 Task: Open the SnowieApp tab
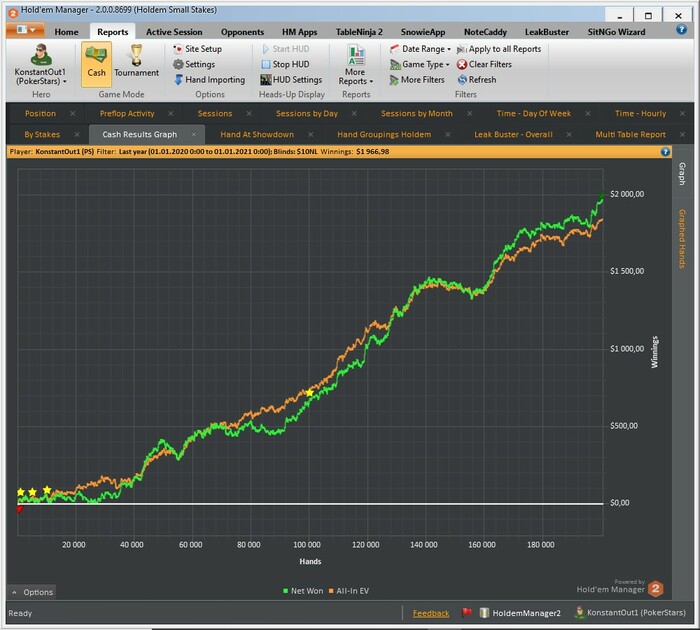[423, 32]
